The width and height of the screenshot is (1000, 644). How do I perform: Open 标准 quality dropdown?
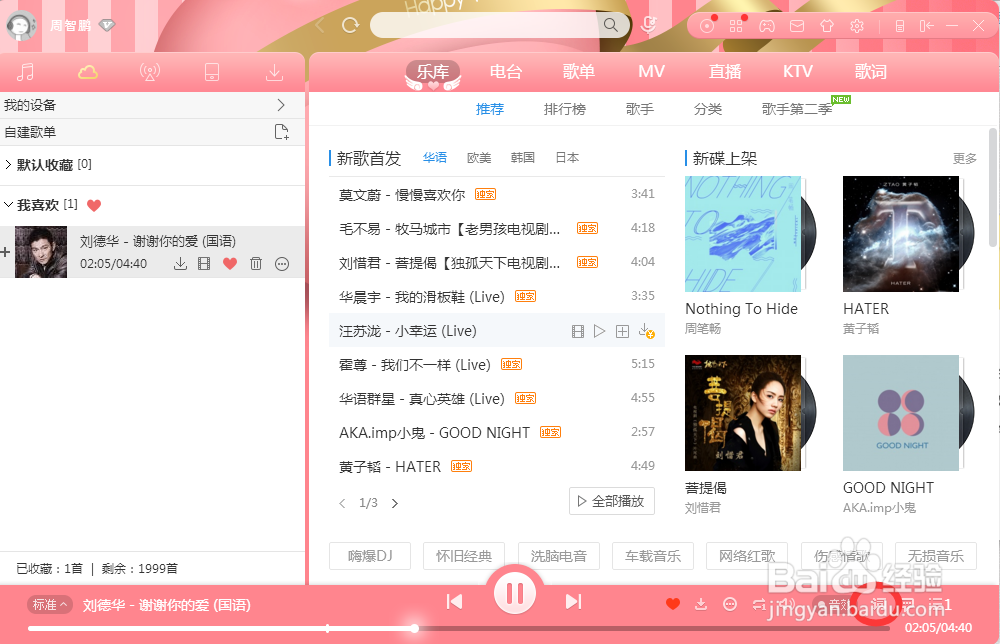point(50,604)
